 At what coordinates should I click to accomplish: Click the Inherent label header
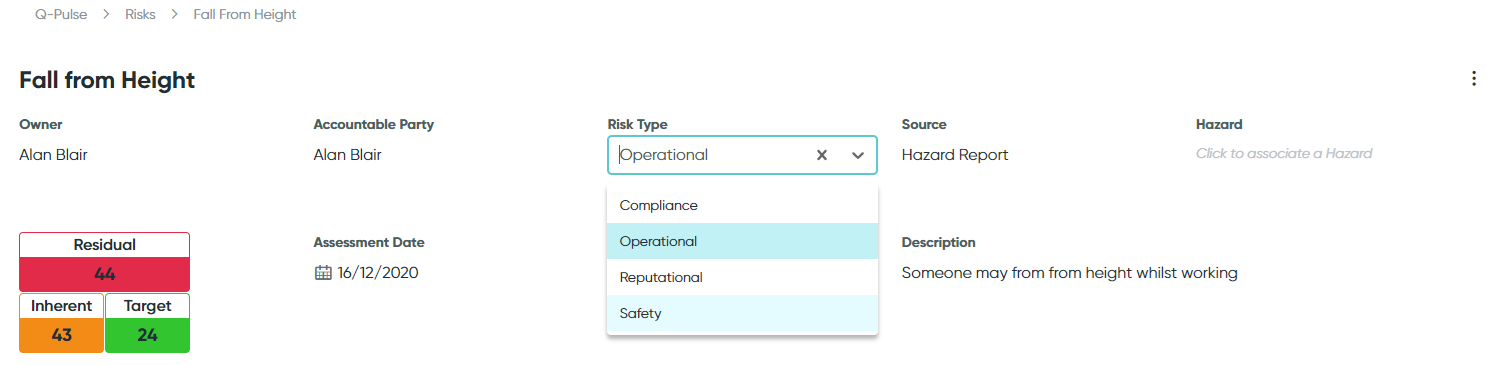click(x=61, y=306)
